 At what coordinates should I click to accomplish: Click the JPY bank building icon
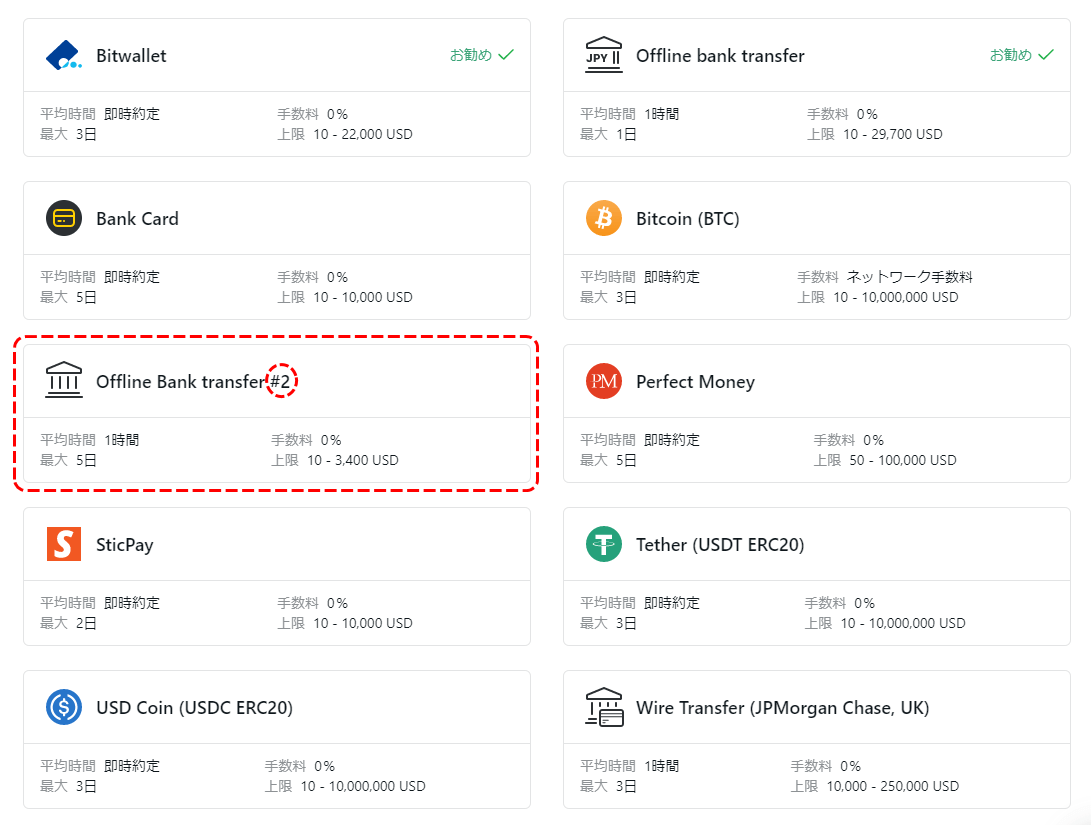603,55
